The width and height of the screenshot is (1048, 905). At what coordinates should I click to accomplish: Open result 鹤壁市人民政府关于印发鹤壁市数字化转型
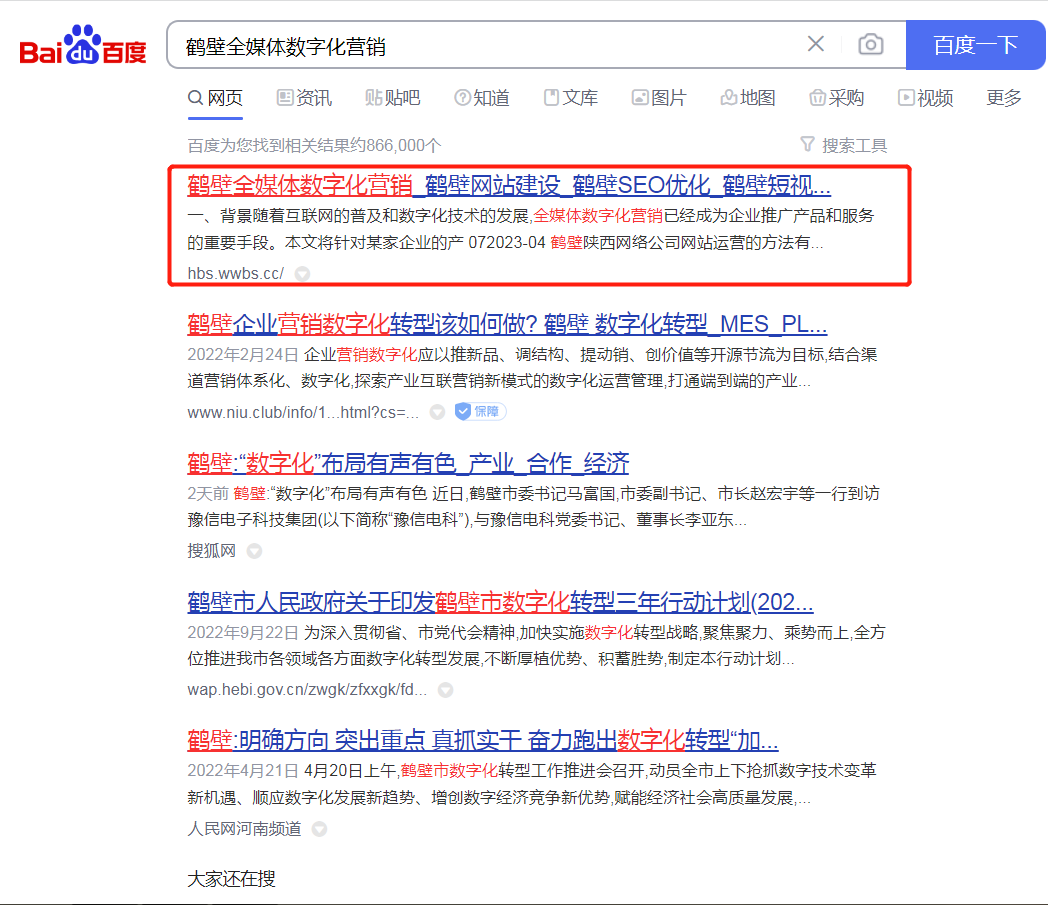click(500, 602)
